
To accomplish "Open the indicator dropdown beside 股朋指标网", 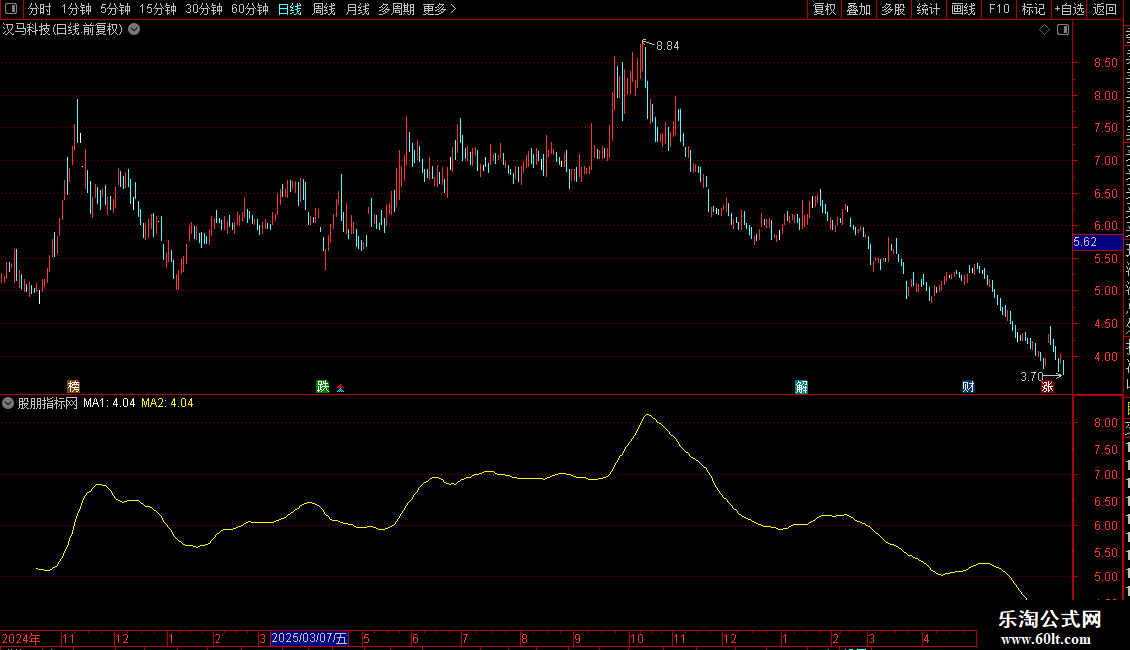I will 8,403.
